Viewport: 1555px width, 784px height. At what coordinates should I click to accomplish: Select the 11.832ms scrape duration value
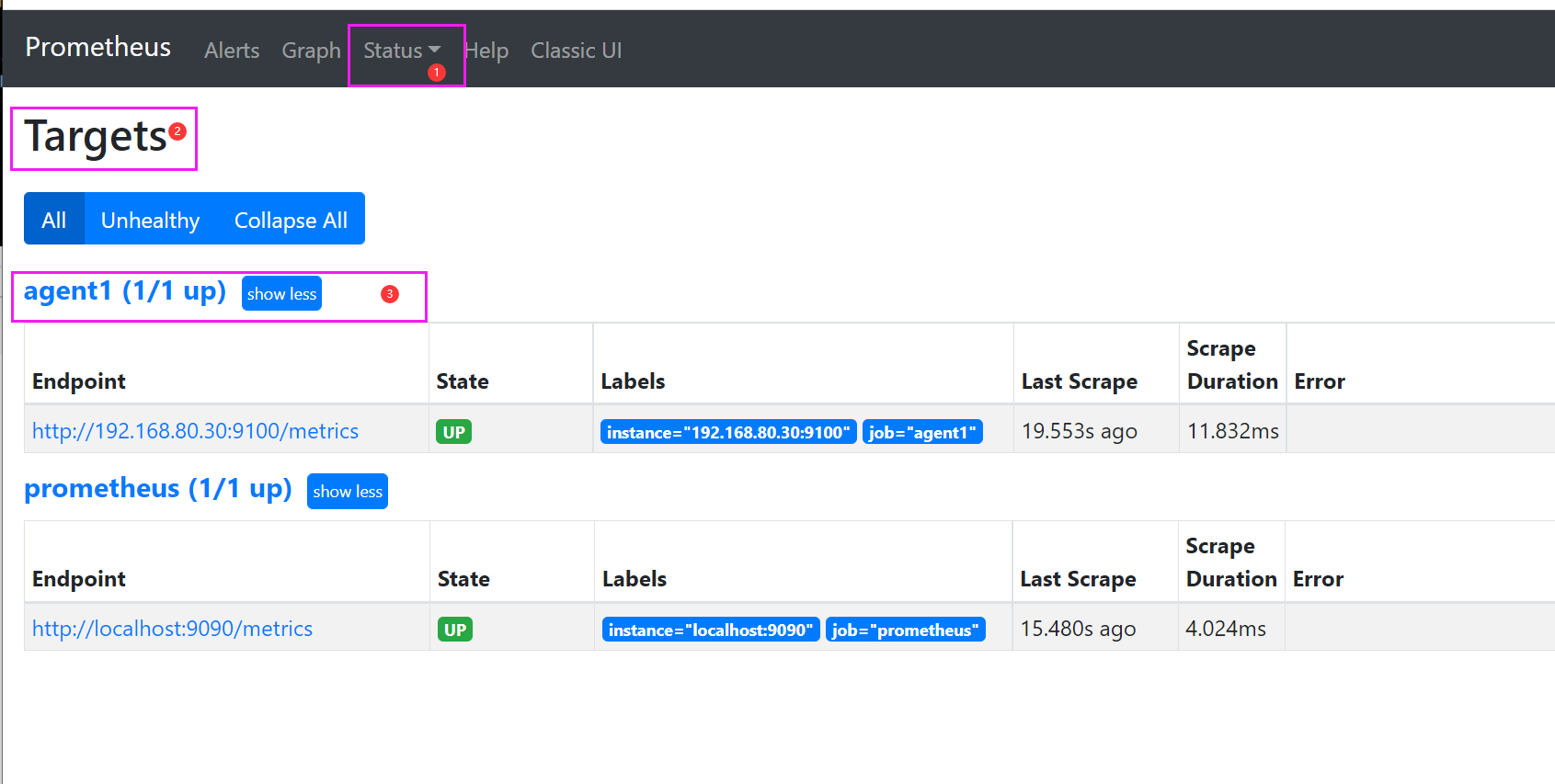coord(1233,431)
